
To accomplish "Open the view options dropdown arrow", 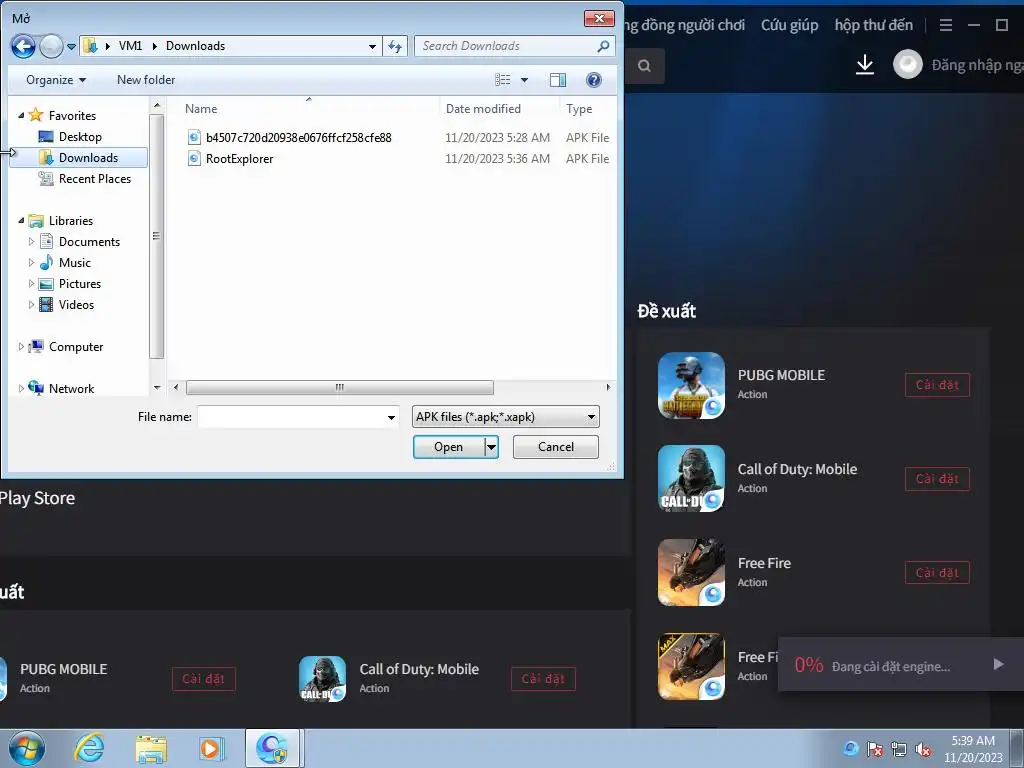I will 524,80.
